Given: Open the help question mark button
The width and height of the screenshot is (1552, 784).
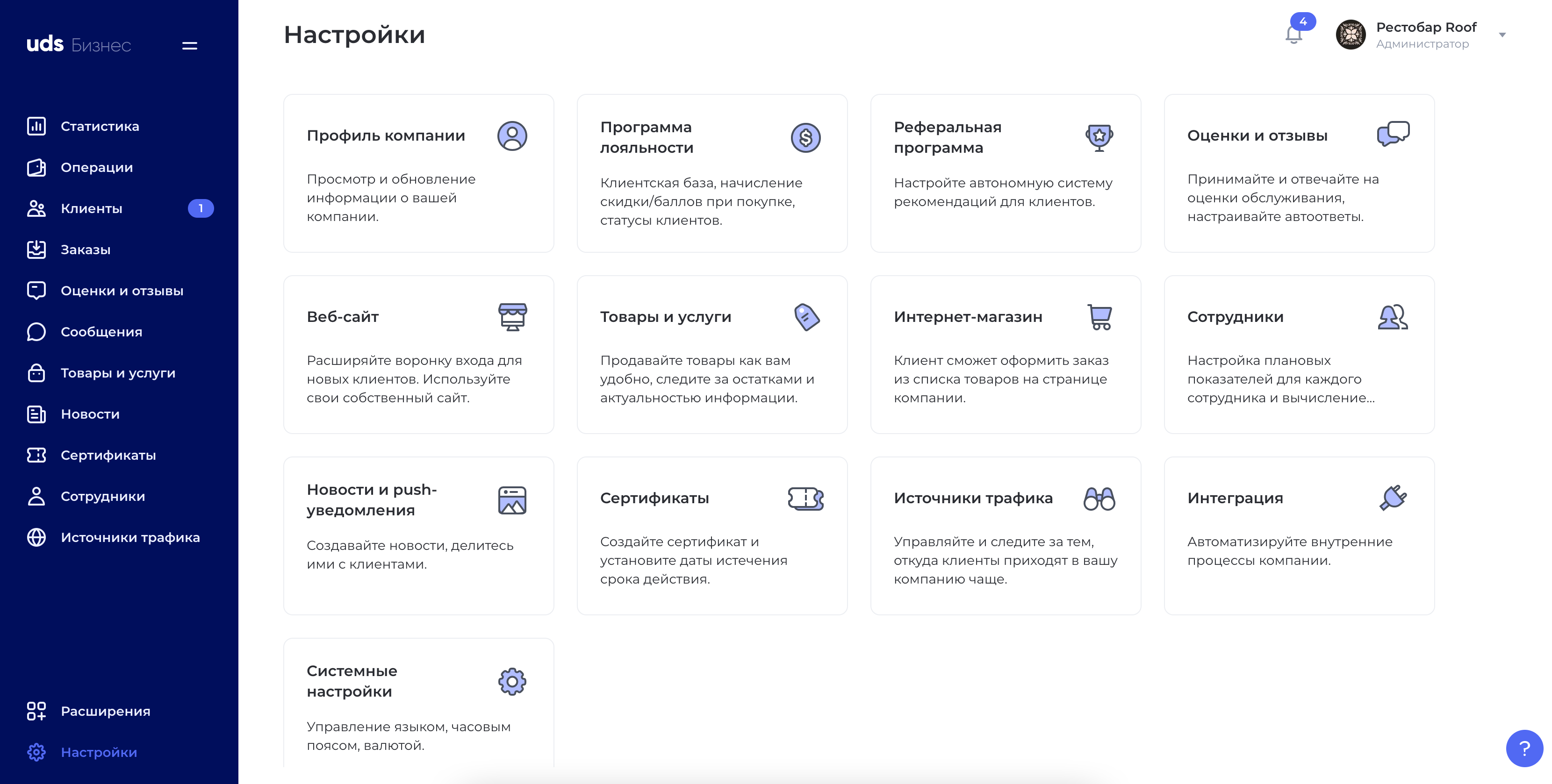Looking at the screenshot, I should 1525,748.
